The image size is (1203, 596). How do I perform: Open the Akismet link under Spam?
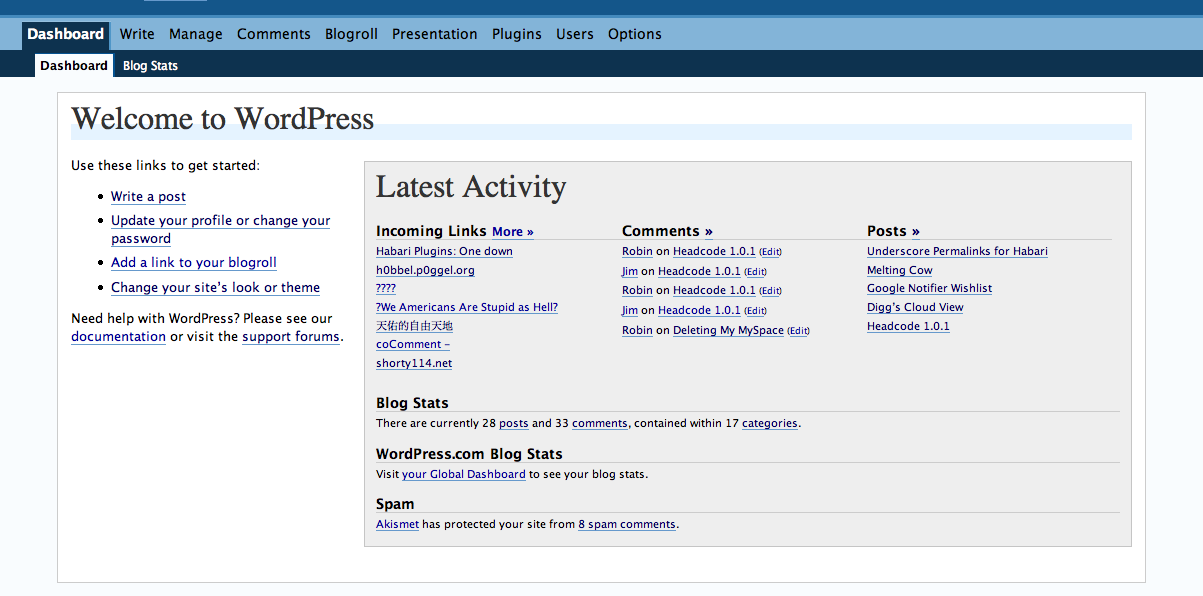tap(397, 525)
